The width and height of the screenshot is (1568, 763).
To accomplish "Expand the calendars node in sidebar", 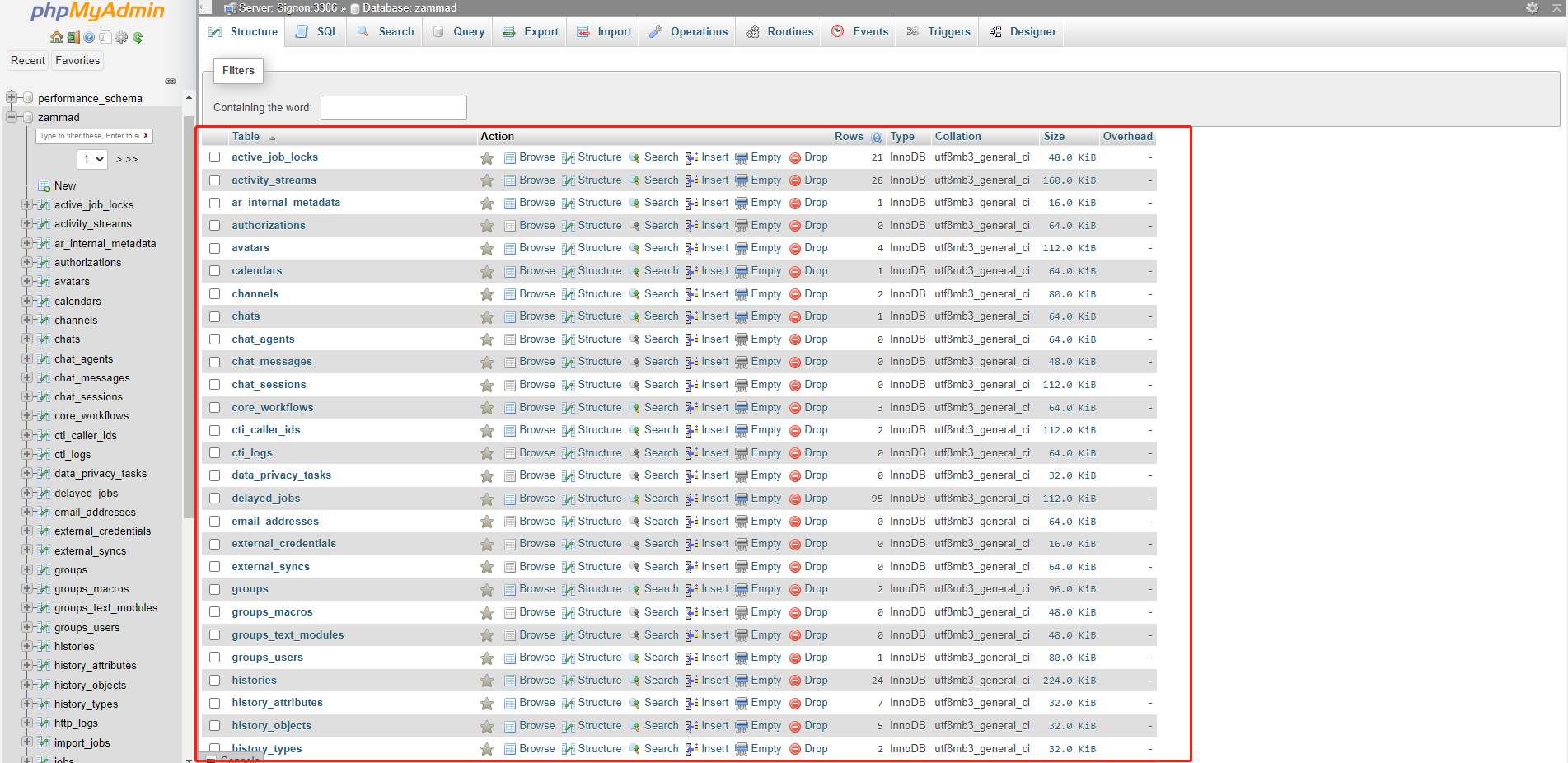I will (x=27, y=301).
